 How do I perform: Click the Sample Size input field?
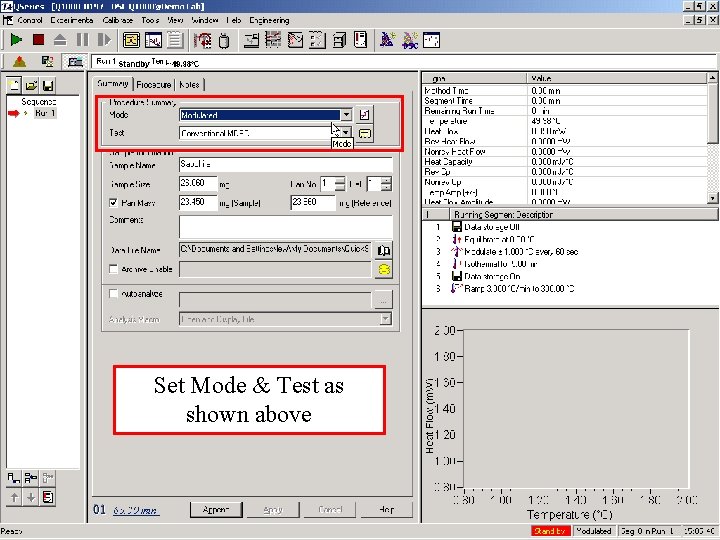pos(198,183)
